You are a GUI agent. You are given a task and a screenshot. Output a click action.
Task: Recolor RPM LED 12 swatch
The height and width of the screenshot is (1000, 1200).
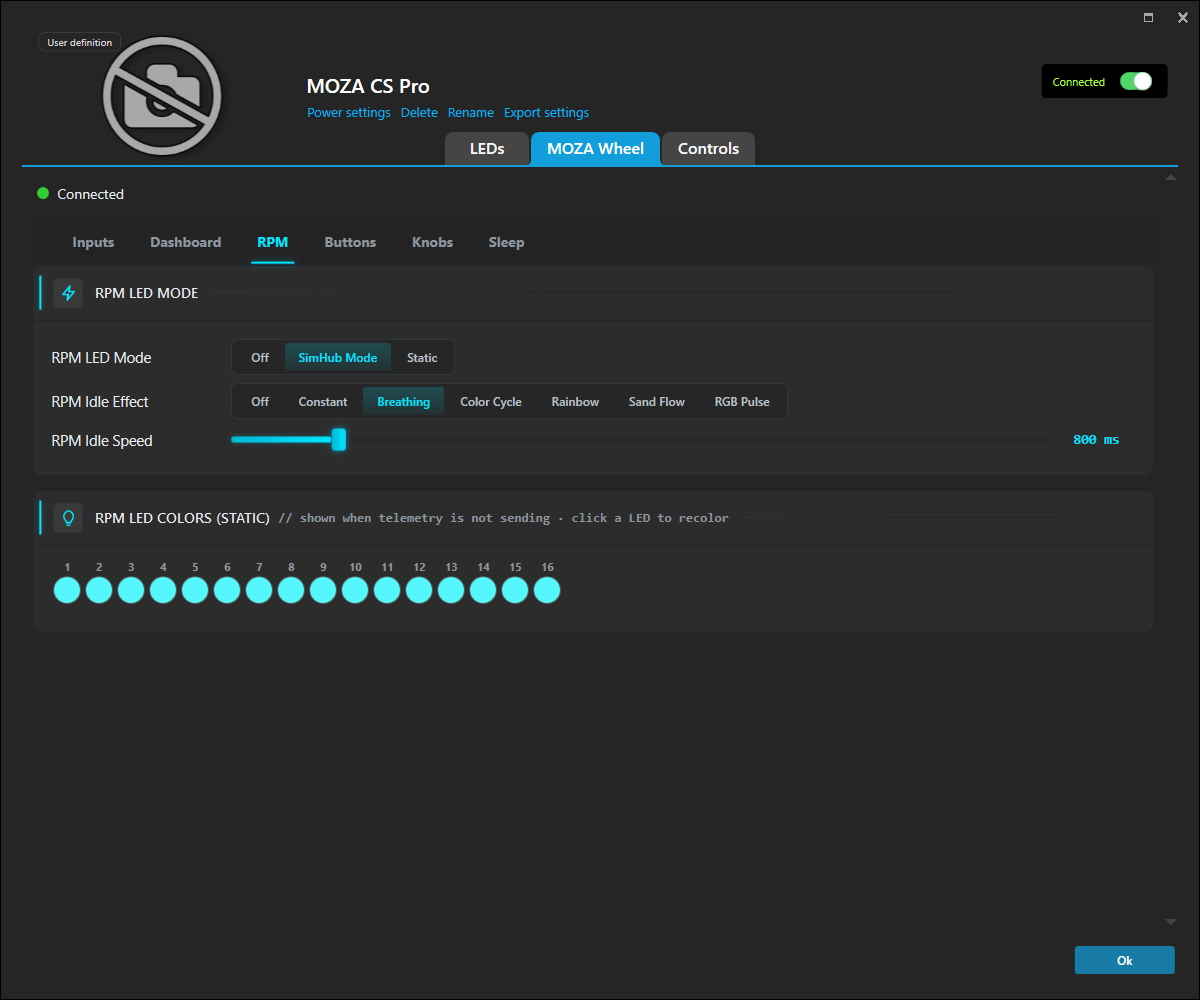[x=419, y=590]
